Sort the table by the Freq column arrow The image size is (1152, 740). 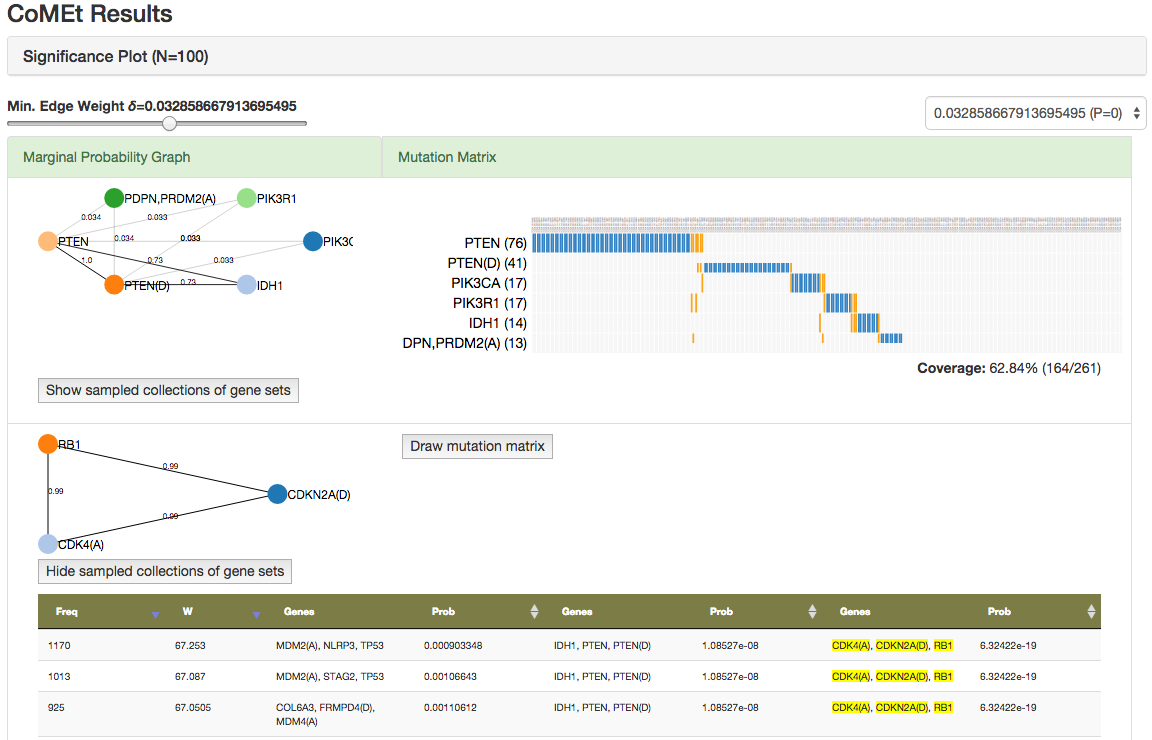155,614
